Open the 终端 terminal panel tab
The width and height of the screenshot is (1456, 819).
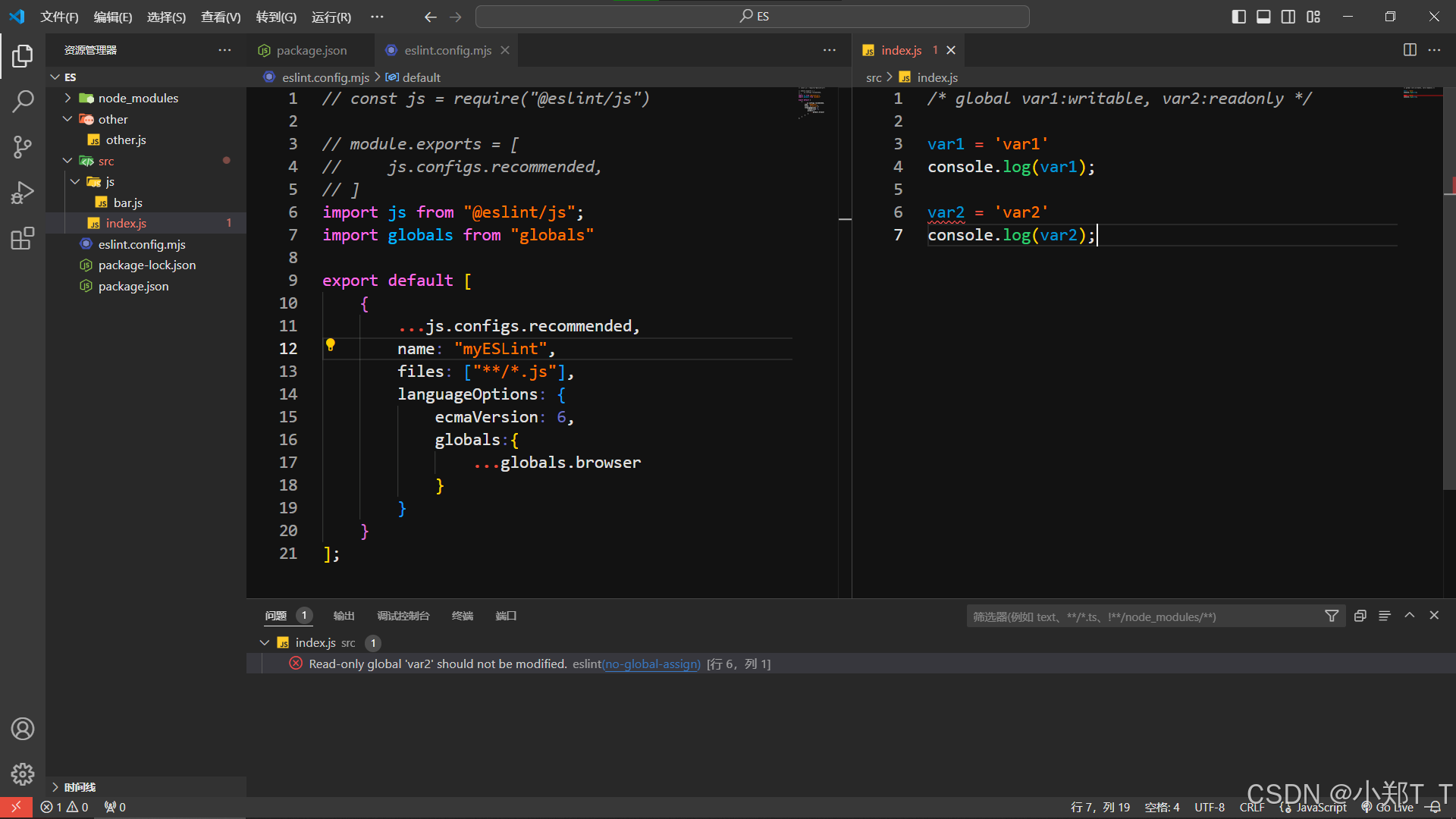point(462,616)
